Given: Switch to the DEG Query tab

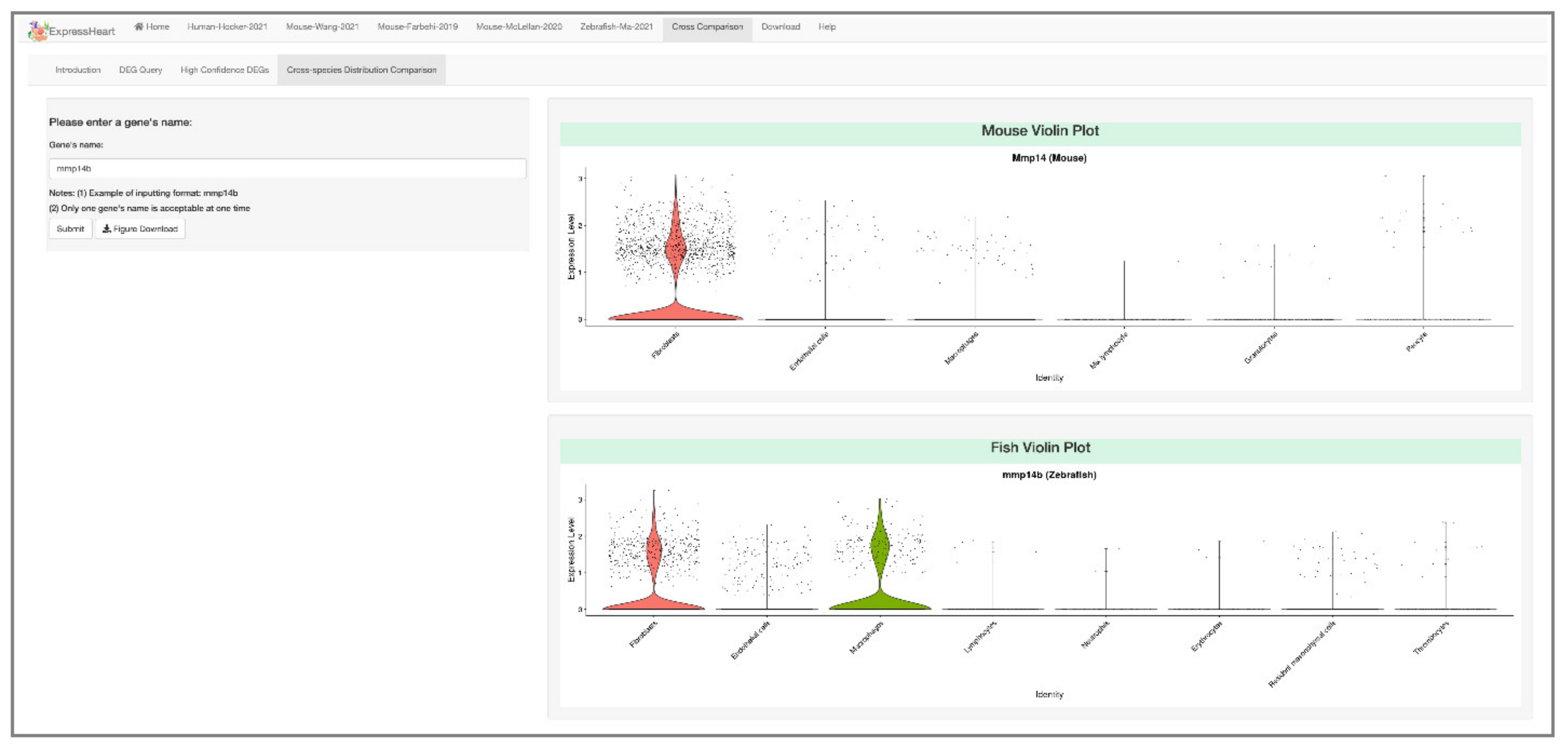Looking at the screenshot, I should (x=141, y=70).
